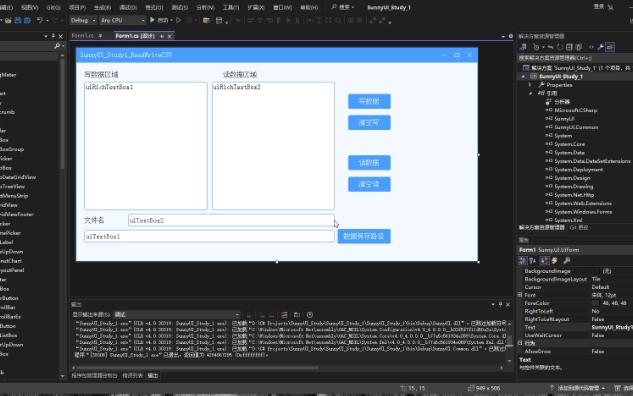The width and height of the screenshot is (633, 396).
Task: Click the 读数据 button on the form
Action: [x=369, y=163]
